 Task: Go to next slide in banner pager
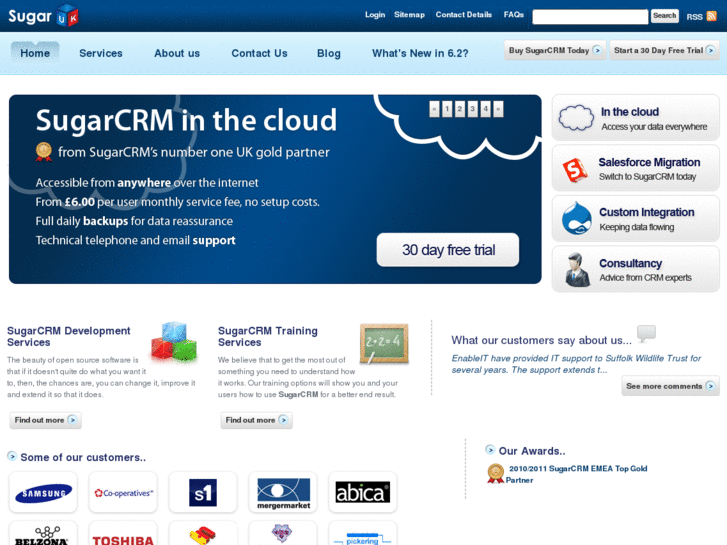498,109
